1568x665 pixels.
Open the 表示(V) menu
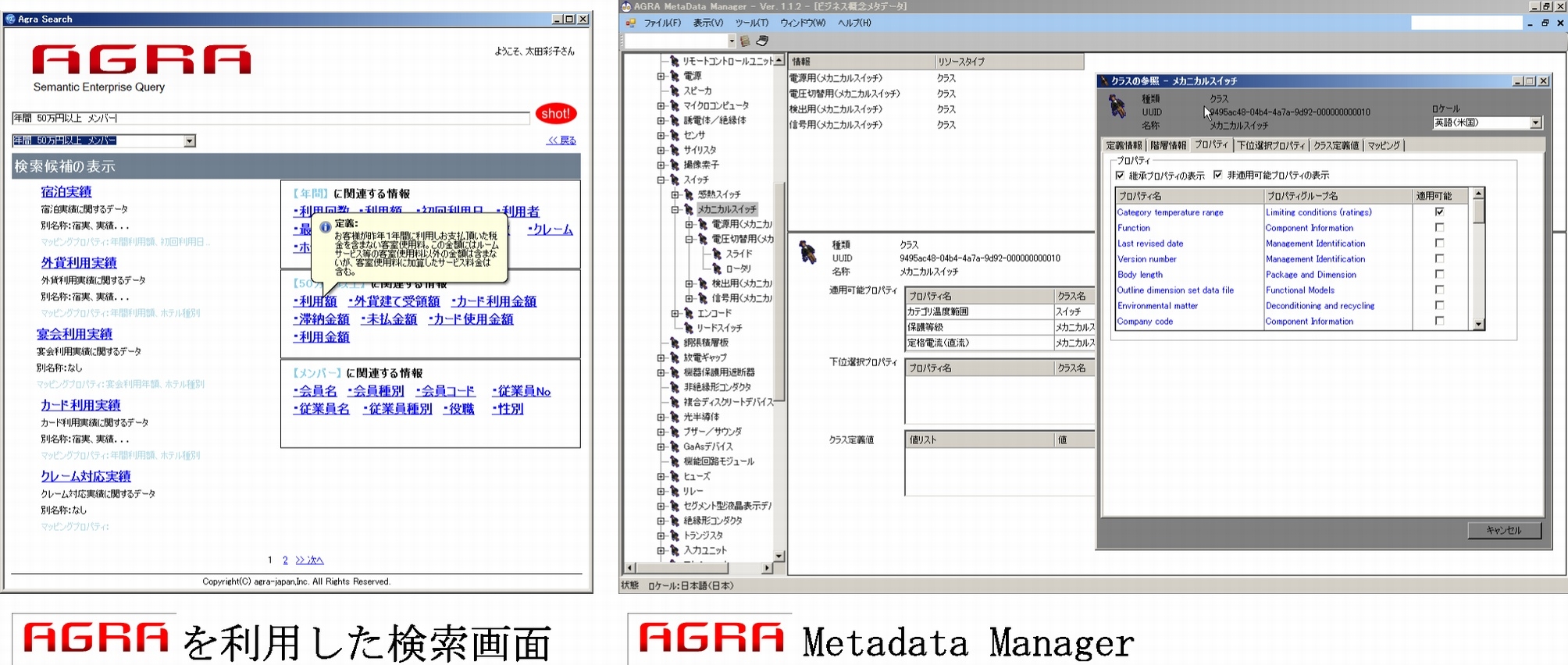coord(707,23)
